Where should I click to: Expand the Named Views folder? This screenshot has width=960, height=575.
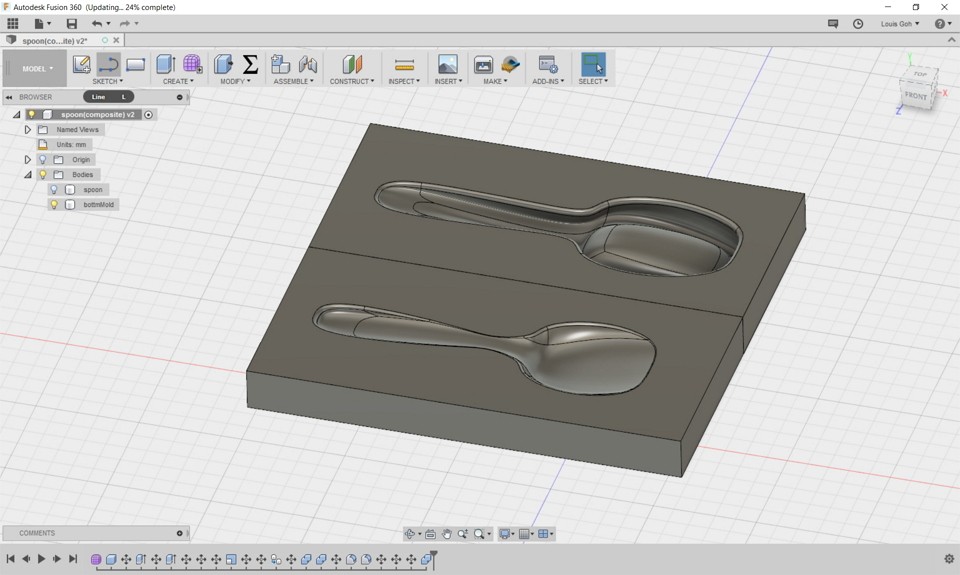28,130
